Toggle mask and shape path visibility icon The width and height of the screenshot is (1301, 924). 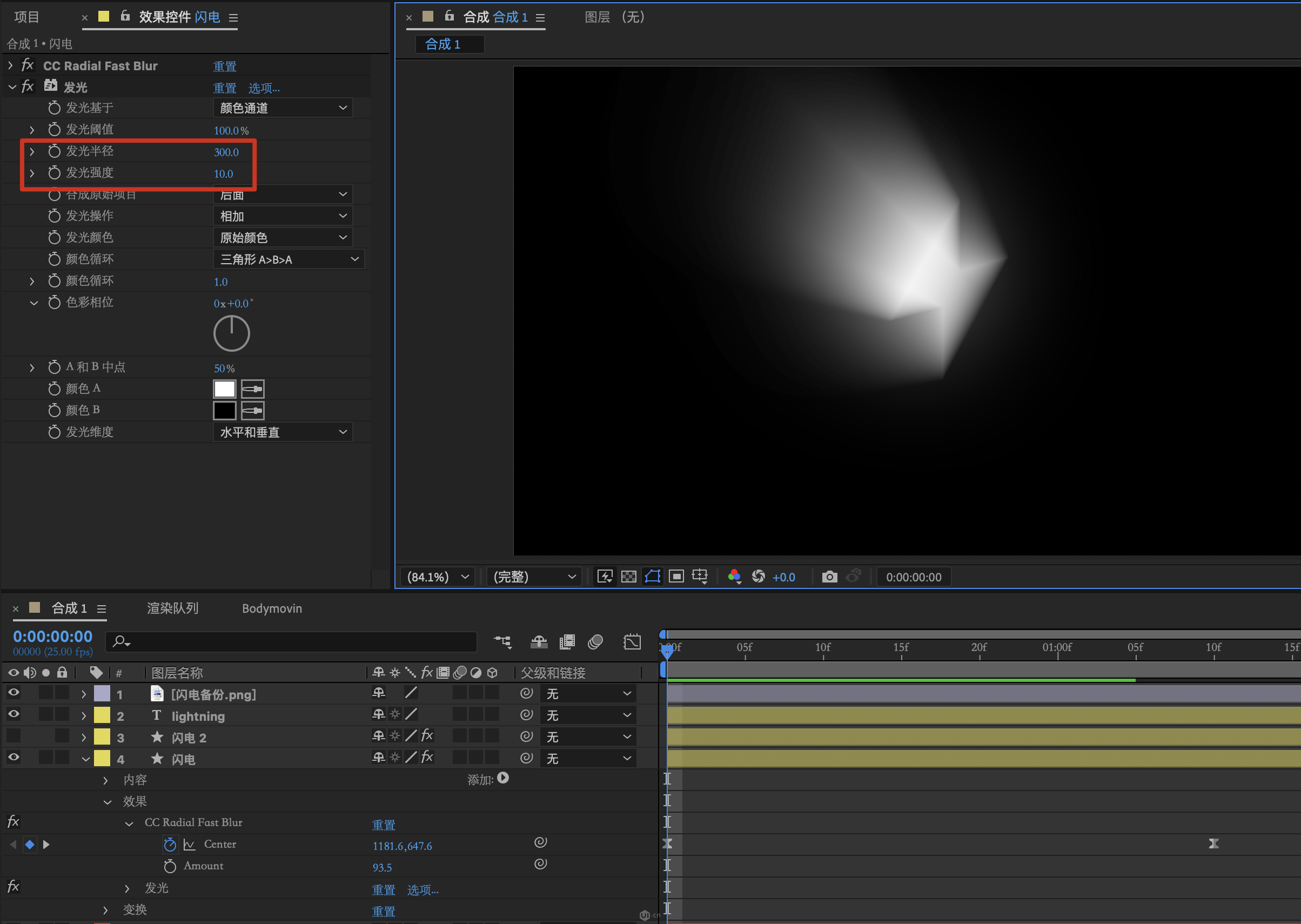[x=653, y=577]
